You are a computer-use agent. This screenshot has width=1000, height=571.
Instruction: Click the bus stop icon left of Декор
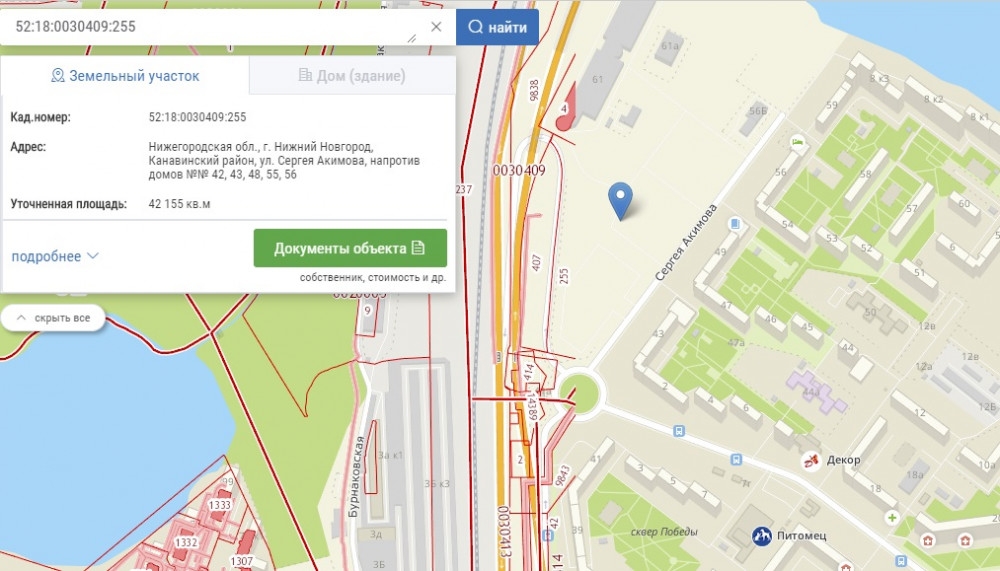(737, 460)
